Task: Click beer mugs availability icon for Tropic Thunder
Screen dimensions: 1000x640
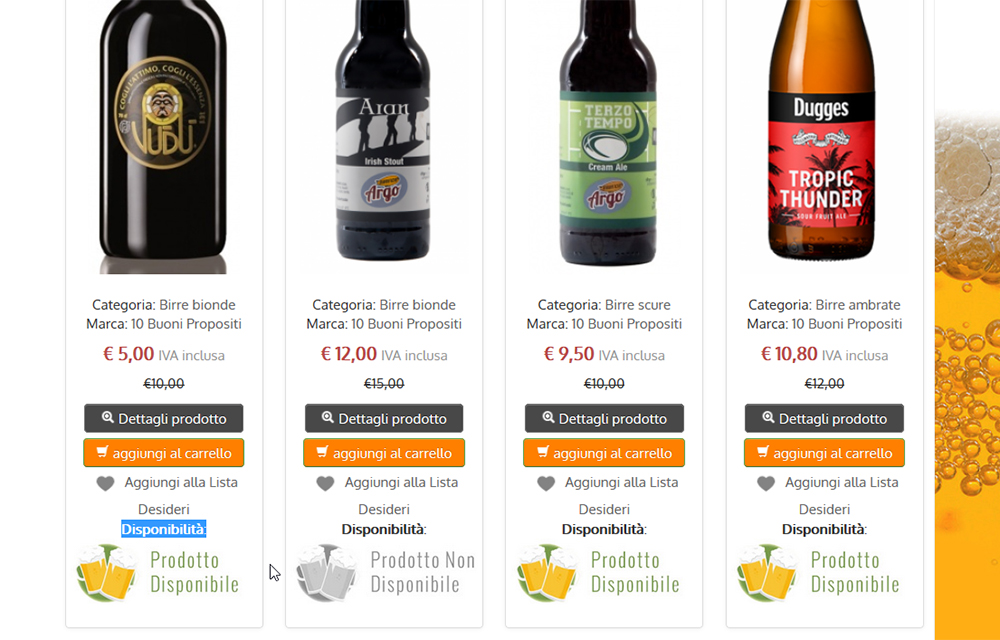Action: [767, 572]
